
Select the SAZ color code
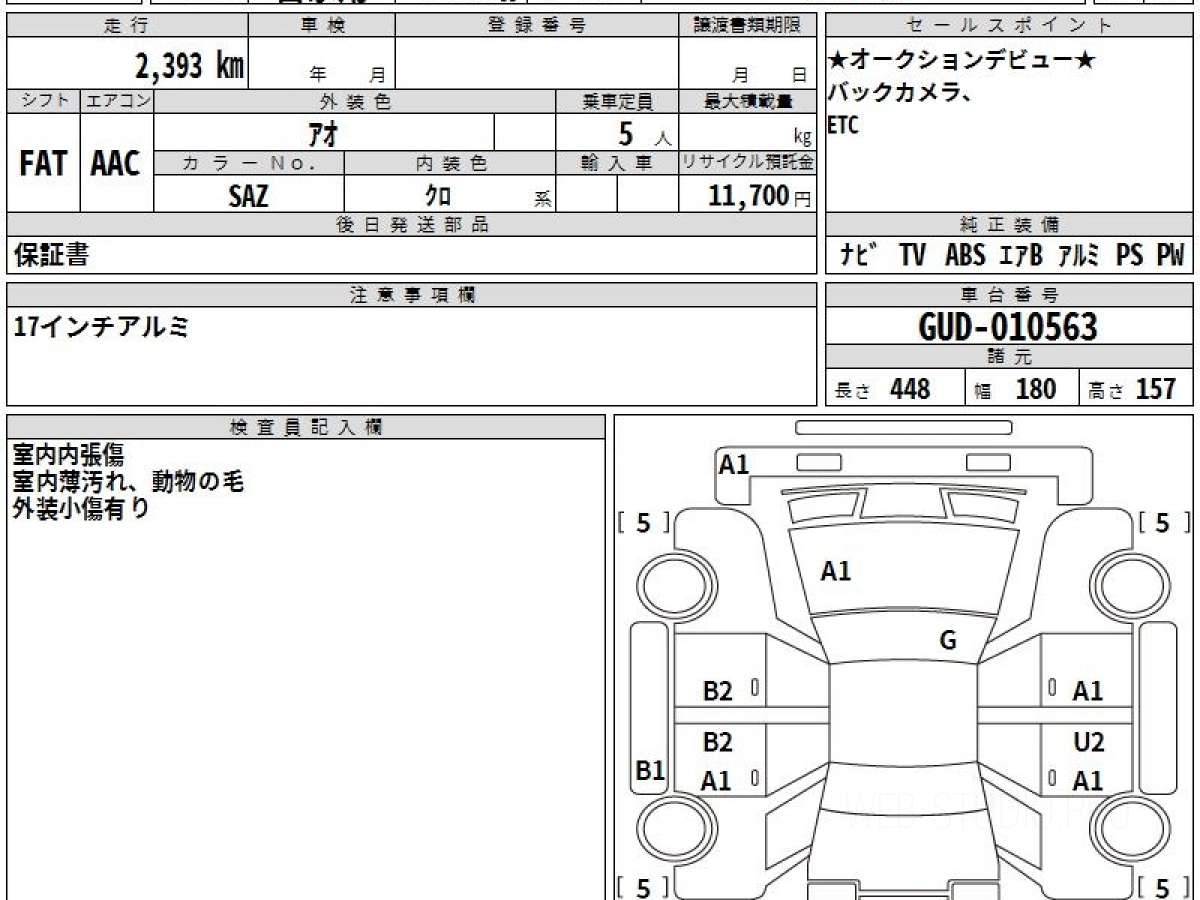point(248,196)
